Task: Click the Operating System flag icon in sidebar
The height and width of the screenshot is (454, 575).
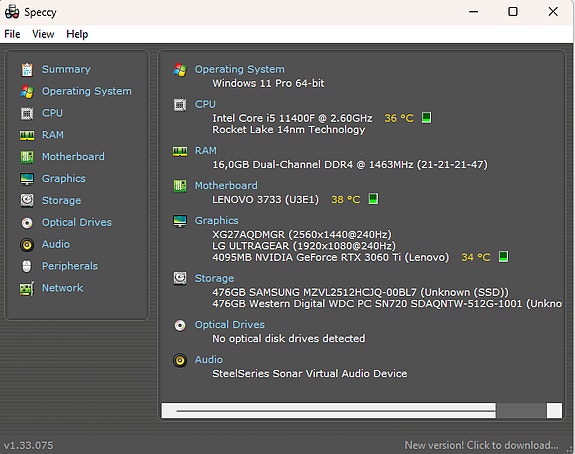Action: click(x=27, y=91)
